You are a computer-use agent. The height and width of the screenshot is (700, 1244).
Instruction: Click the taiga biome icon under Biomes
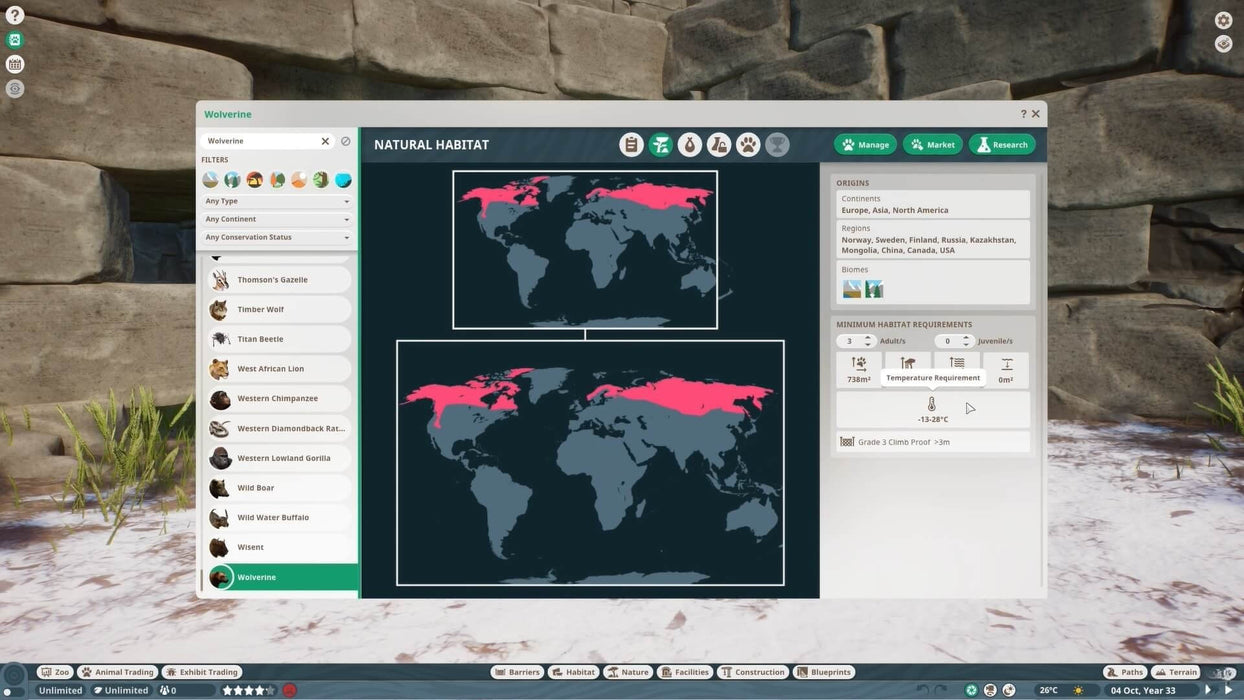(x=874, y=289)
